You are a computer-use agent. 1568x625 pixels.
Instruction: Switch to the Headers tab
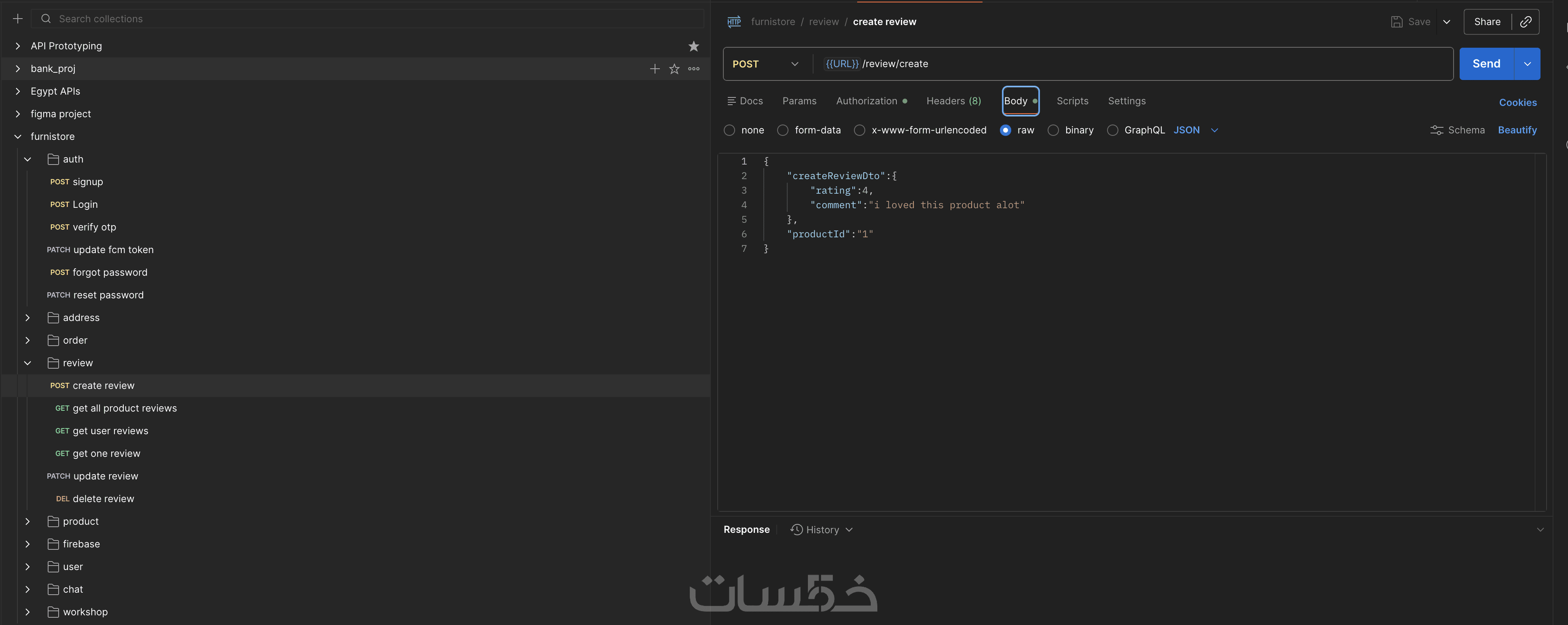(953, 101)
